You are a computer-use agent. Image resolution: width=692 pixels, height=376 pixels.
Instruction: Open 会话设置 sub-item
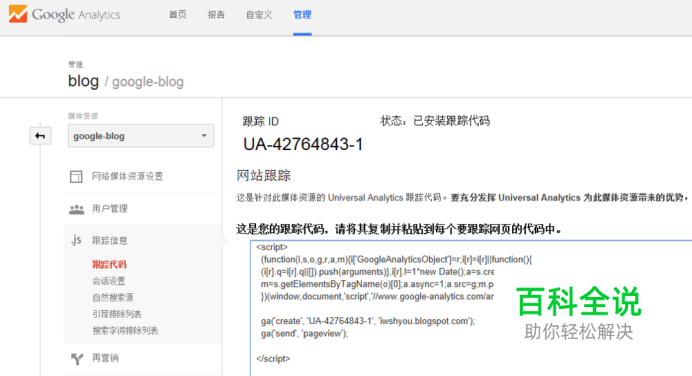(109, 281)
